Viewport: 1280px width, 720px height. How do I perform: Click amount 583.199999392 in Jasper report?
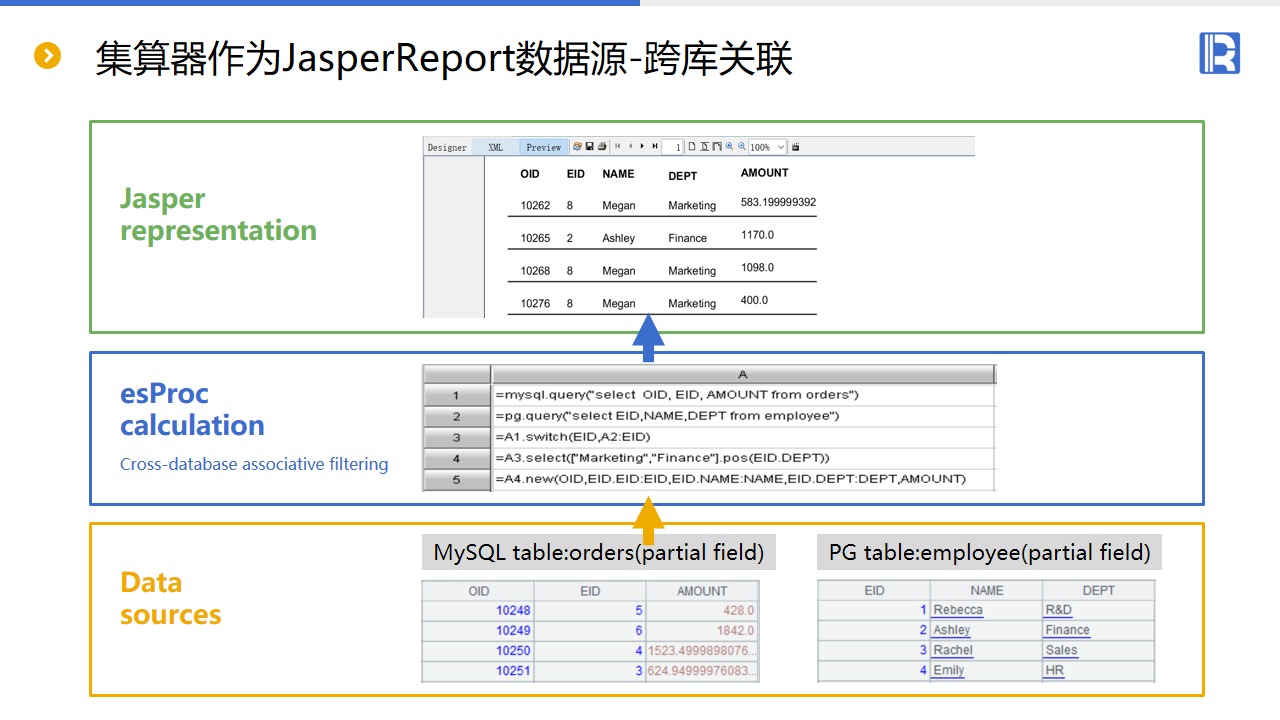[x=778, y=202]
